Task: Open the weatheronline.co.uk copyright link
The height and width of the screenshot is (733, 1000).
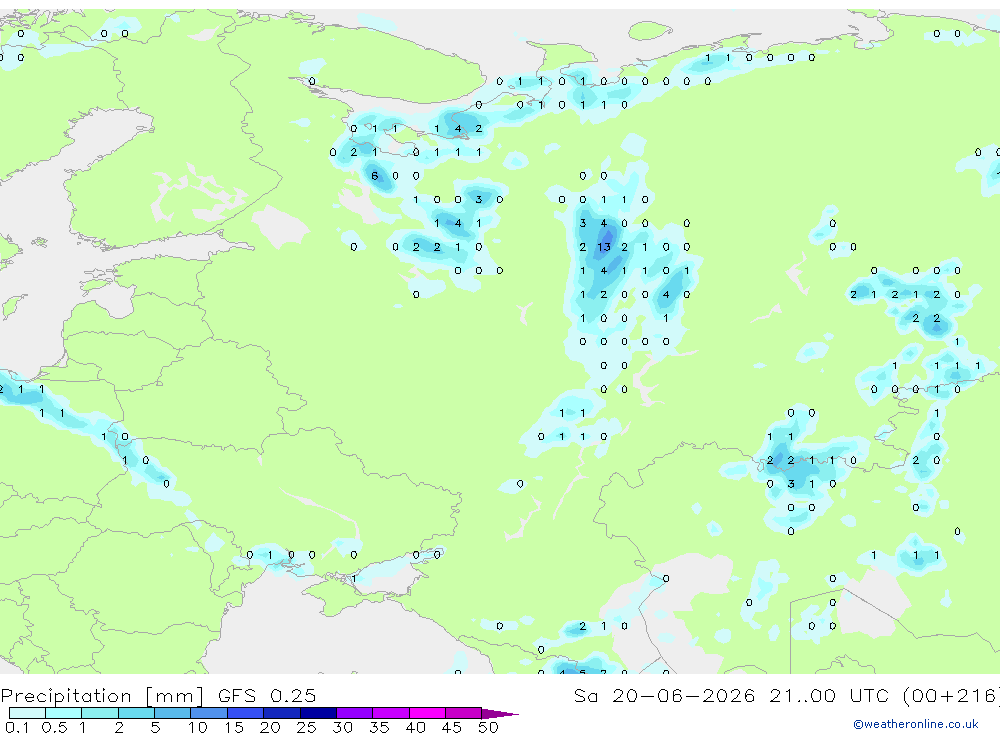Action: pyautogui.click(x=916, y=724)
